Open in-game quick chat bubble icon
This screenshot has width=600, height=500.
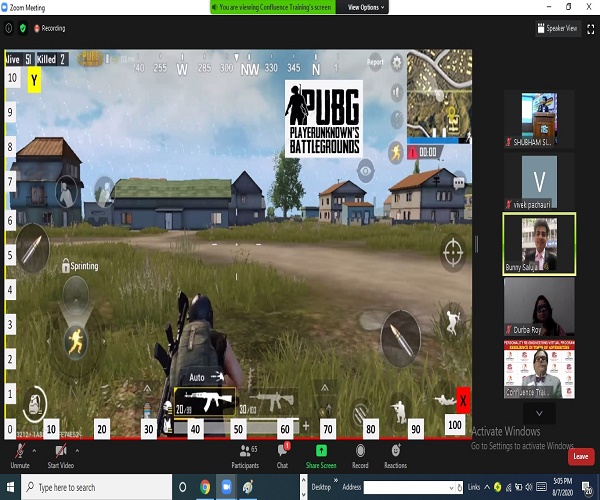[x=459, y=184]
